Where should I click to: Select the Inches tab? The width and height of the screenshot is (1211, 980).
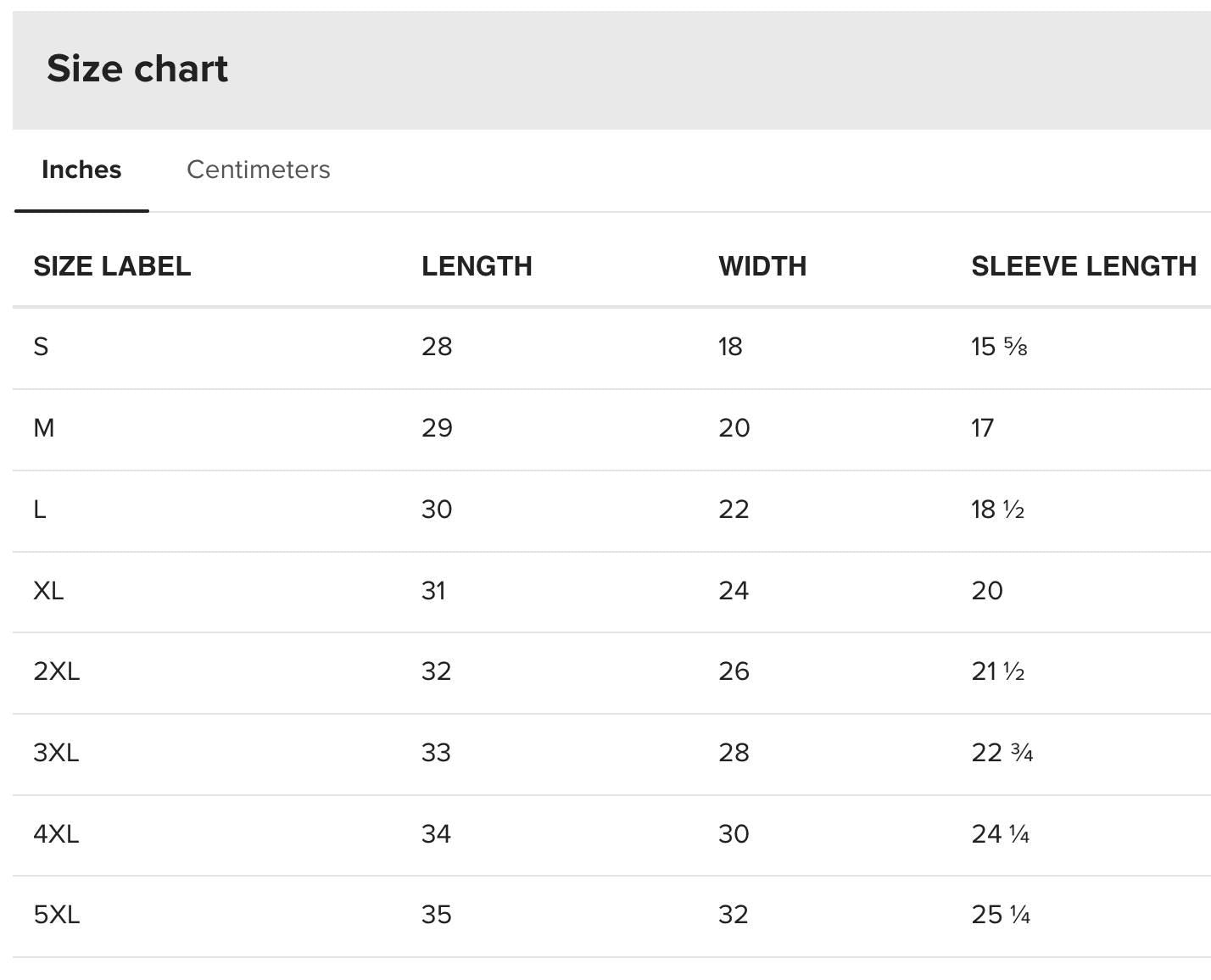pyautogui.click(x=81, y=170)
